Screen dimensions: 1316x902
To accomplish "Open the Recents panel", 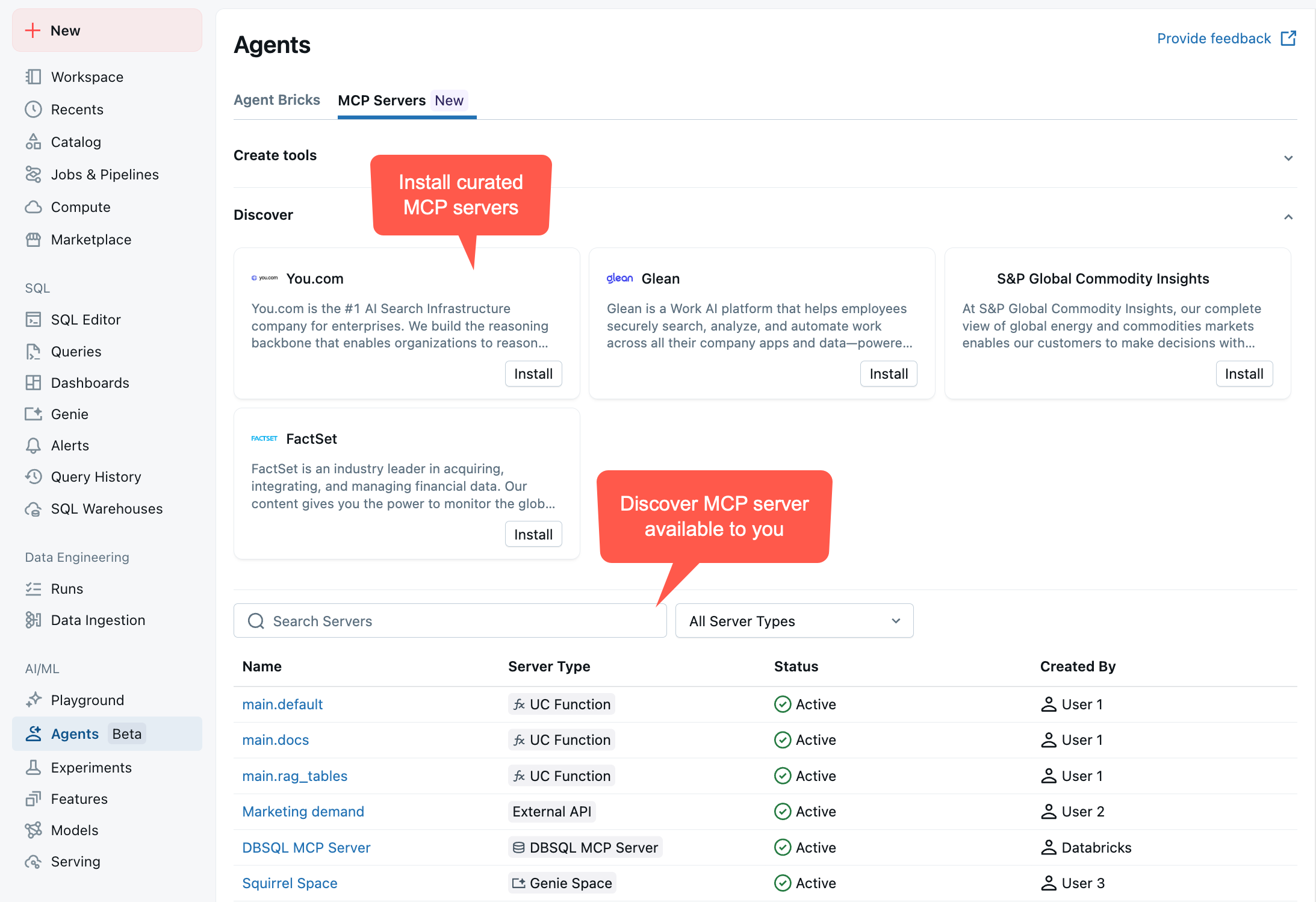I will click(78, 109).
